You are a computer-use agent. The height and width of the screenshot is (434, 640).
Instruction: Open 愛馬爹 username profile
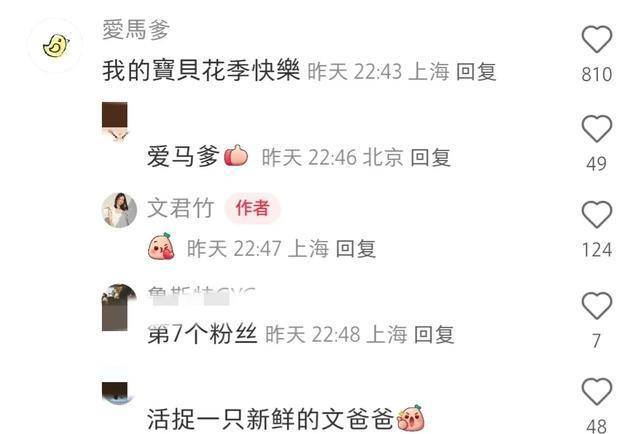(x=136, y=30)
